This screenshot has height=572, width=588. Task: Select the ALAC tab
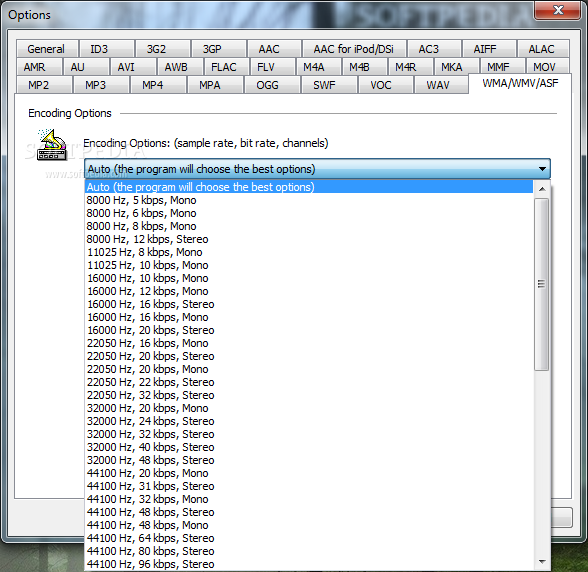pos(543,49)
